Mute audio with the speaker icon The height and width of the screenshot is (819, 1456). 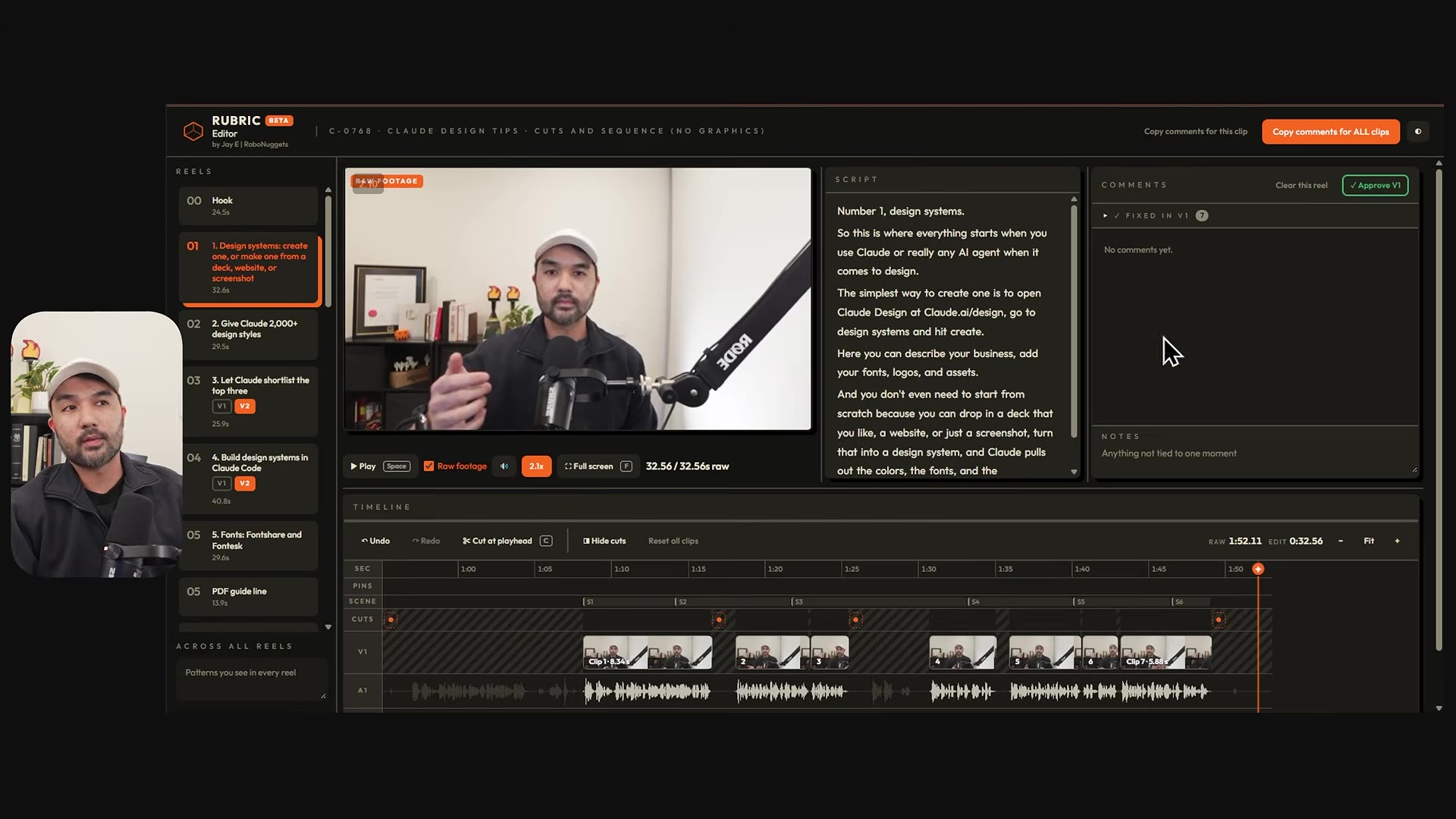click(x=504, y=466)
